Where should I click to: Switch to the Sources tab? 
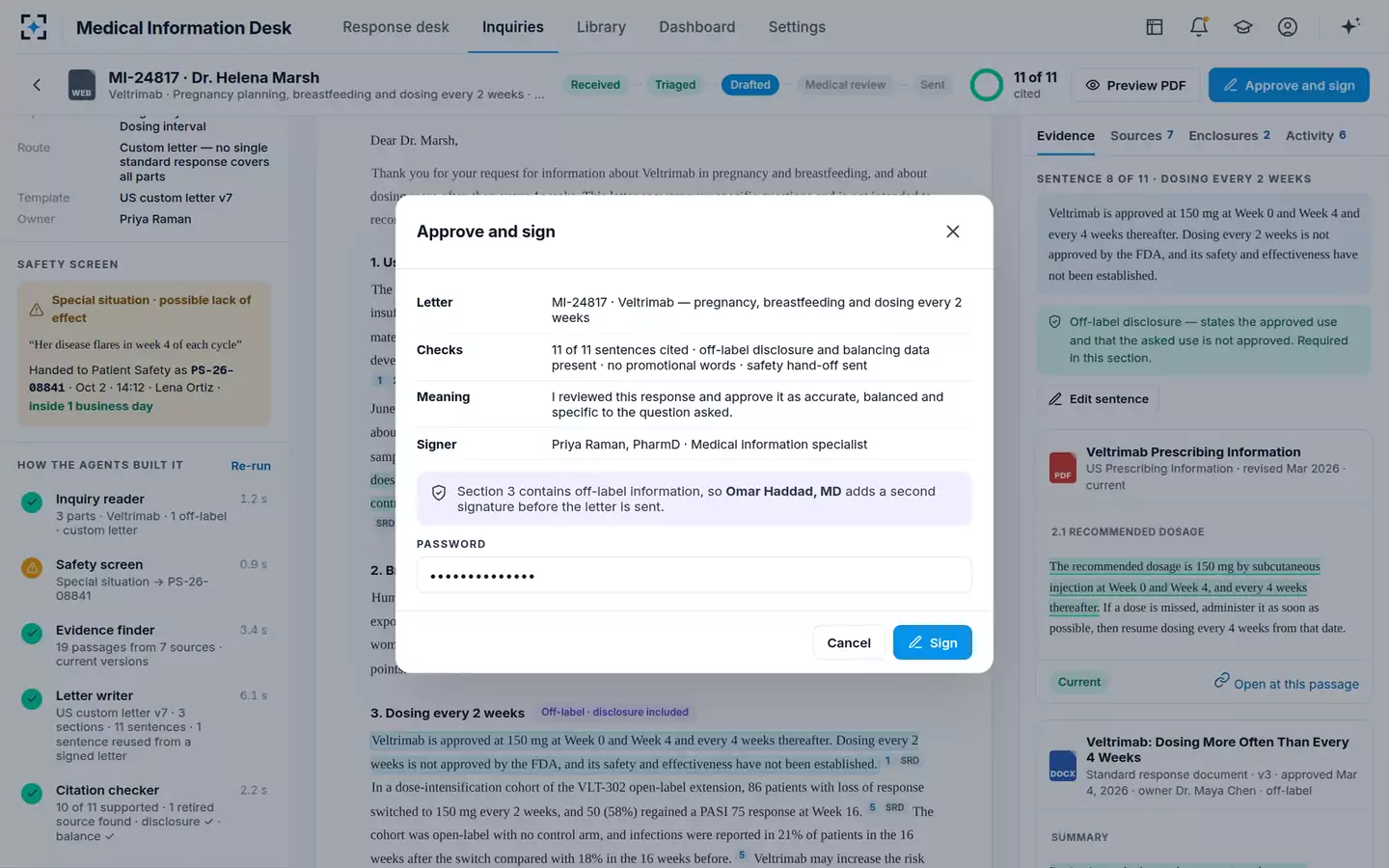click(1142, 136)
